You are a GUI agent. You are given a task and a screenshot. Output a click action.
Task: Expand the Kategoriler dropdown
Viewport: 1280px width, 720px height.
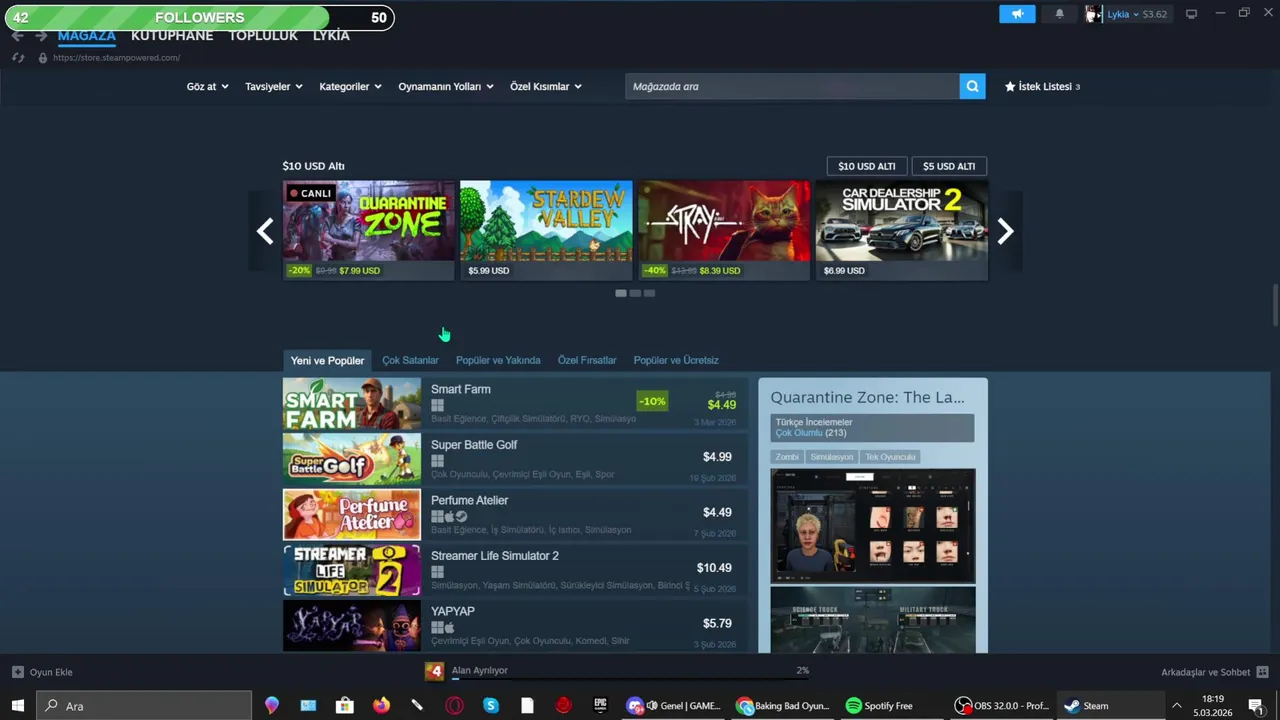tap(350, 87)
